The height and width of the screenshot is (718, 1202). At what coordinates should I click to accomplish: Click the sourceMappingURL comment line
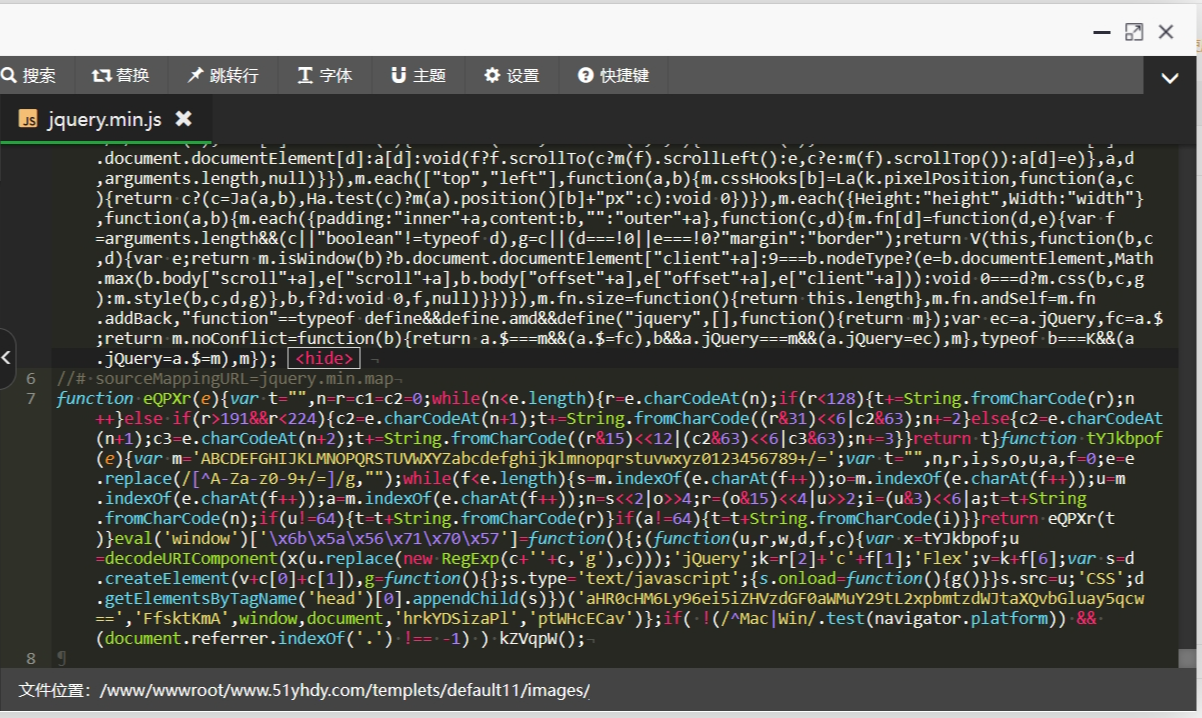click(x=229, y=378)
